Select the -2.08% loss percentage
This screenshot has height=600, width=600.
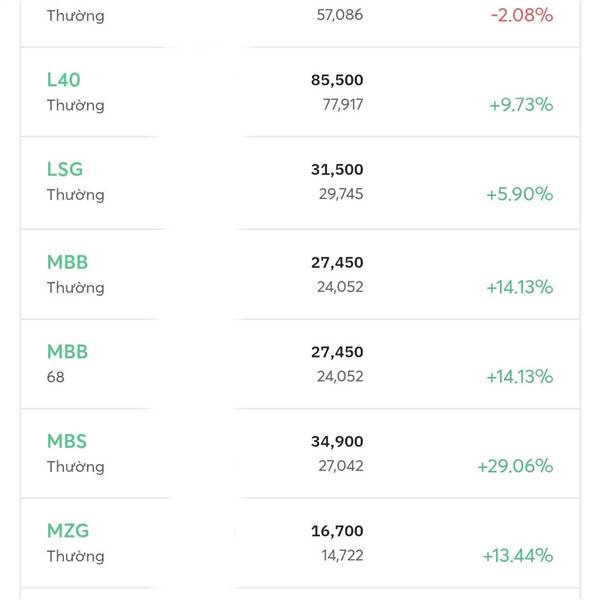click(x=521, y=16)
